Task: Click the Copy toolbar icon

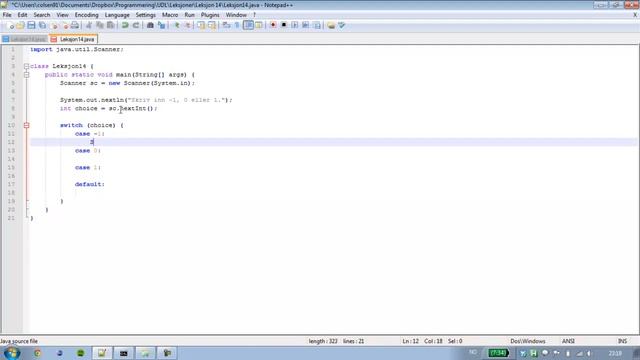Action: (x=100, y=25)
